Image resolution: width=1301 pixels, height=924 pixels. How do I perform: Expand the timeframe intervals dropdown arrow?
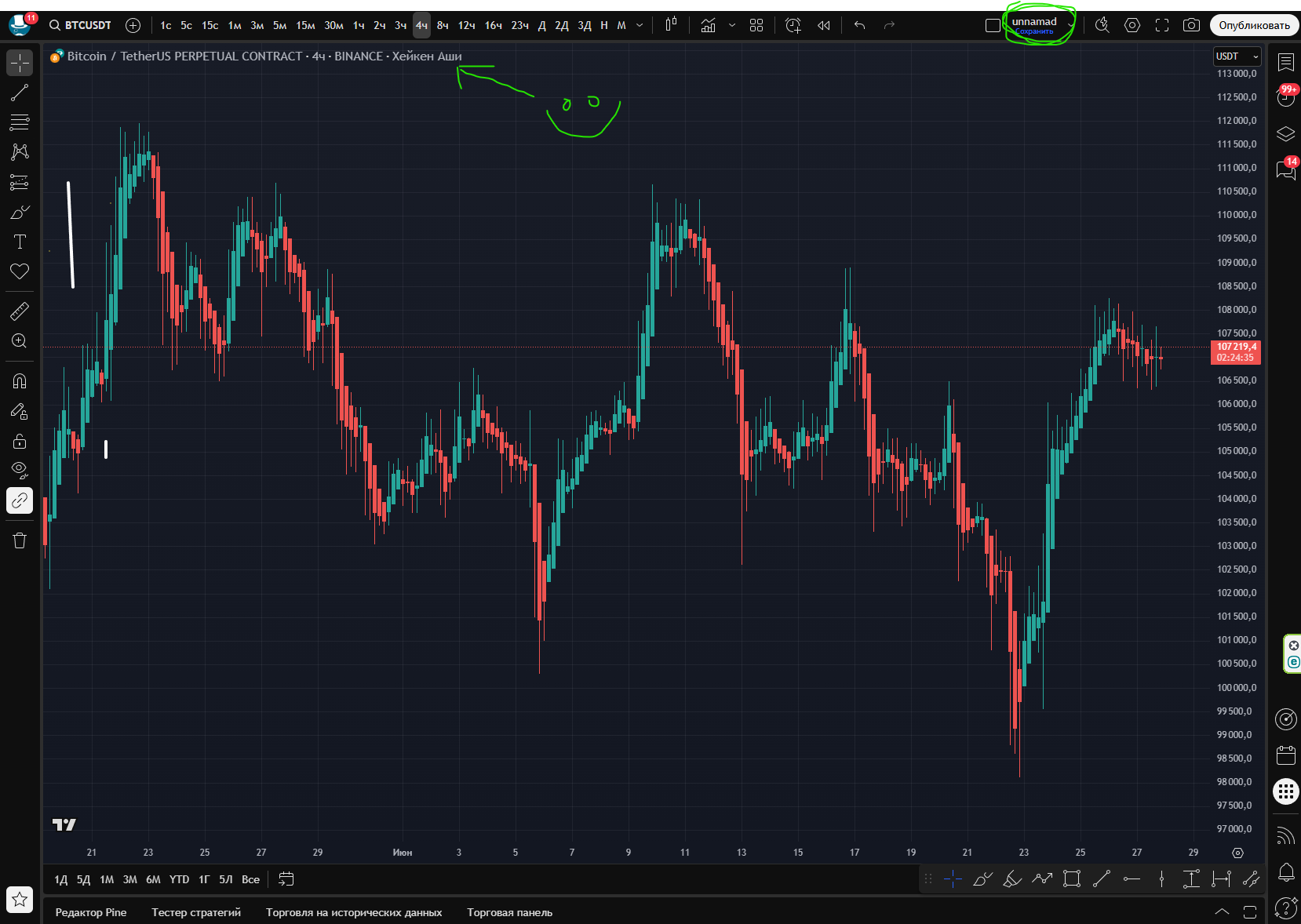[640, 25]
